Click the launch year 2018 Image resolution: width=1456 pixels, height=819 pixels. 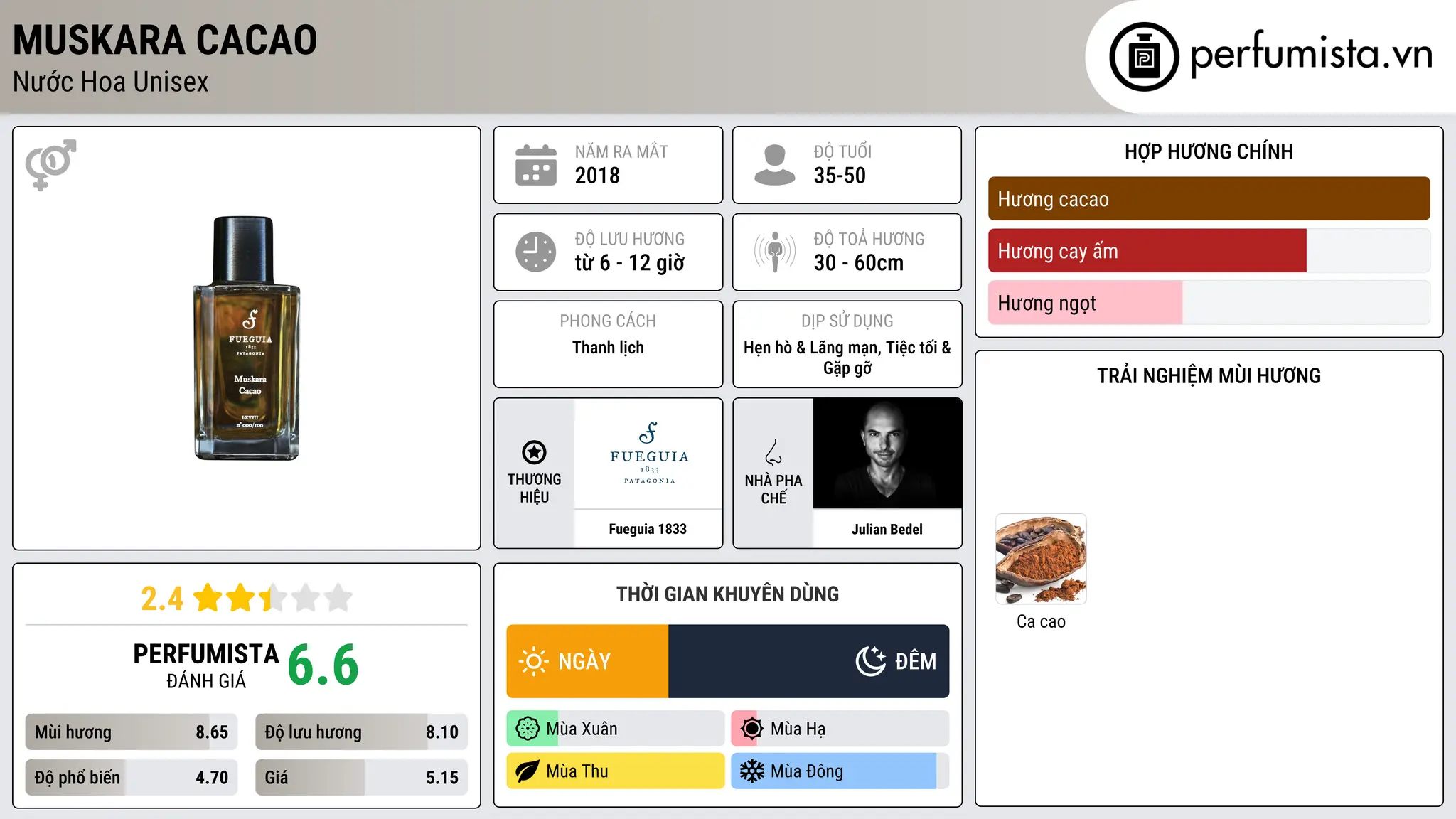tap(597, 176)
